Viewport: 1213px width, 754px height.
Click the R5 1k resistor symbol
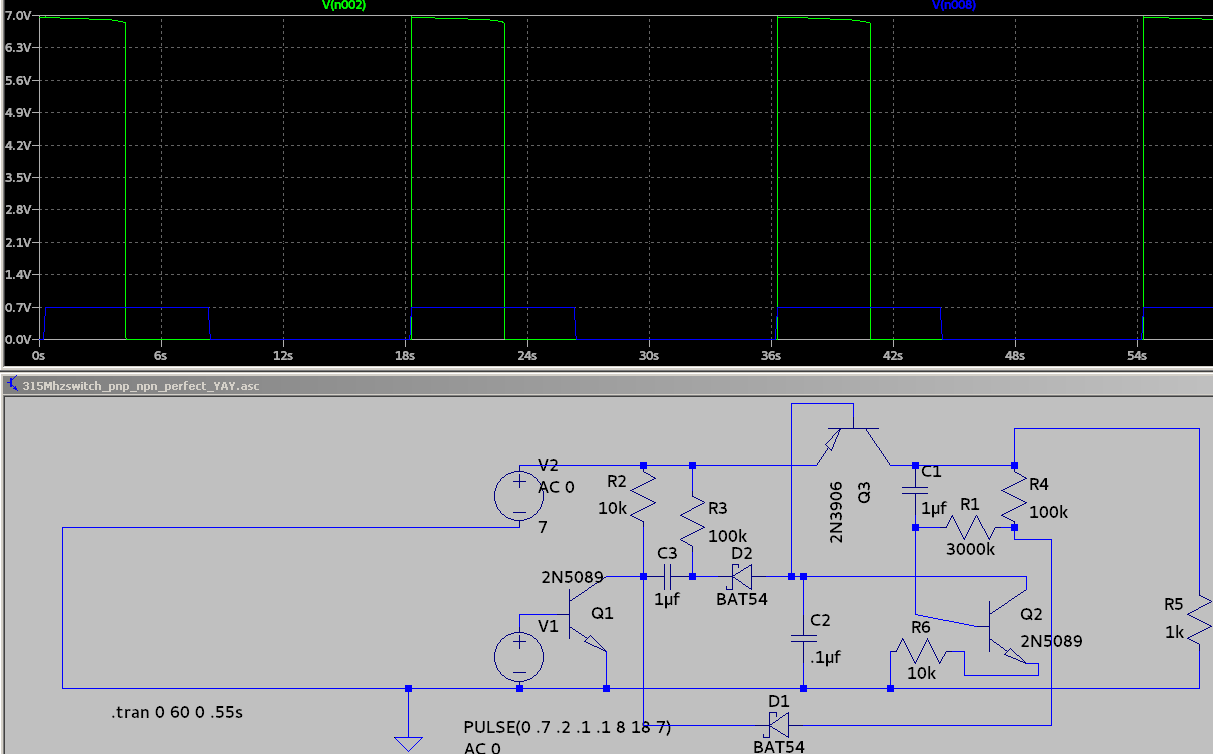tap(1198, 620)
